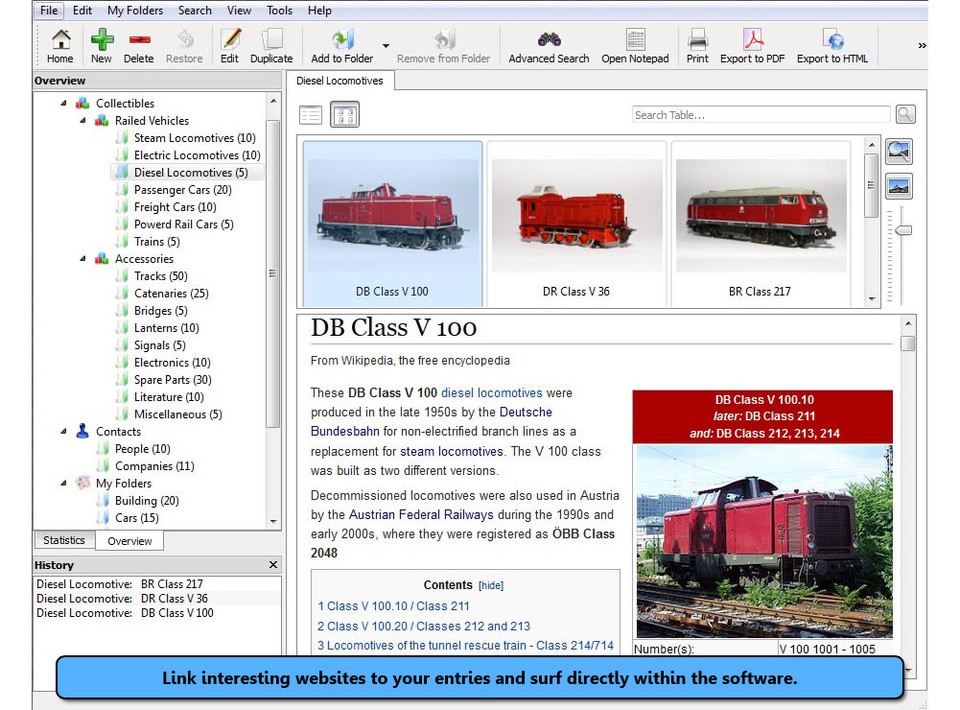Viewport: 960px width, 710px height.
Task: Switch to the Statistics tab
Action: pos(64,540)
